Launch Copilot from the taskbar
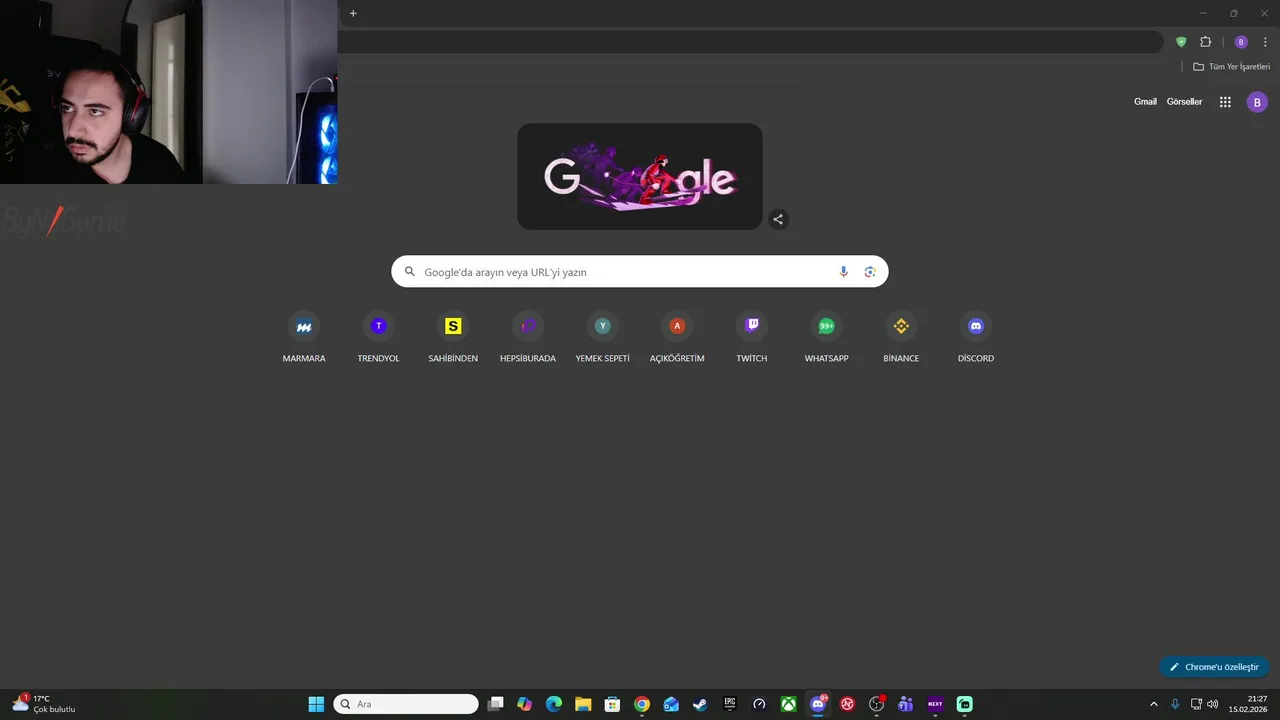The image size is (1280, 720). click(525, 704)
